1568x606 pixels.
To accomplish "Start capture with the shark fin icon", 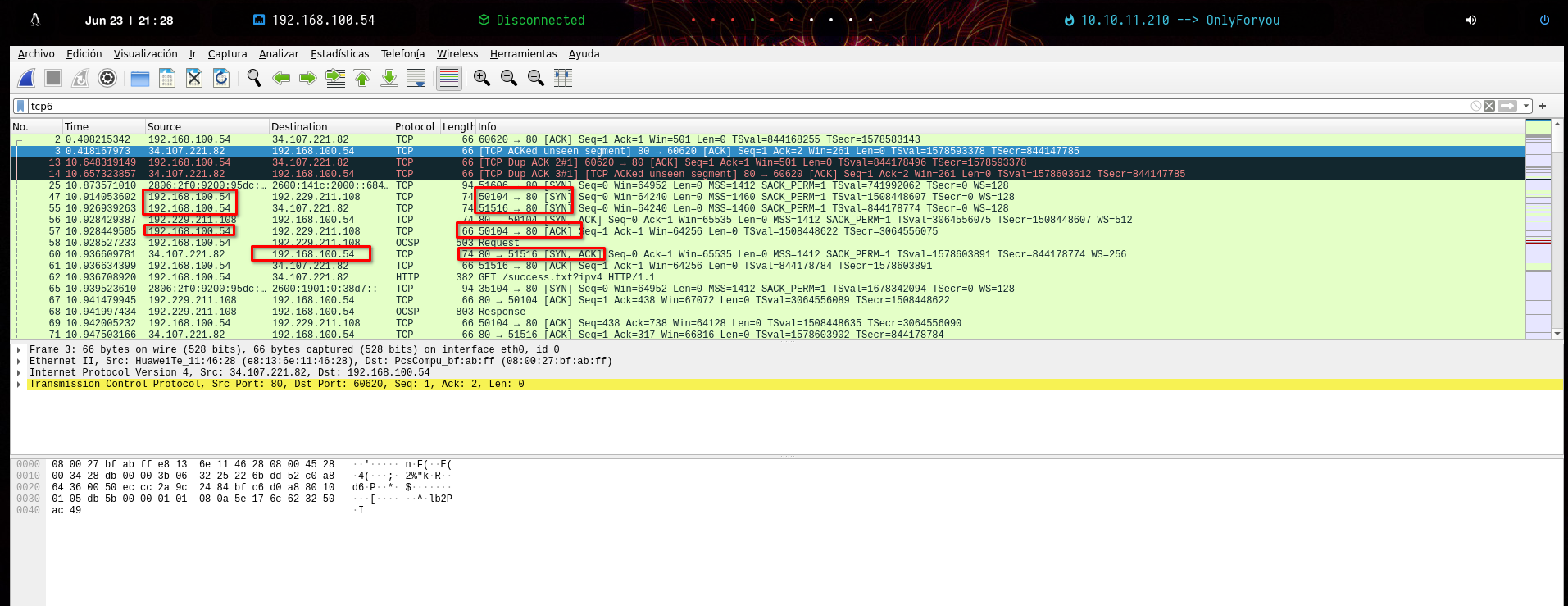I will click(26, 78).
